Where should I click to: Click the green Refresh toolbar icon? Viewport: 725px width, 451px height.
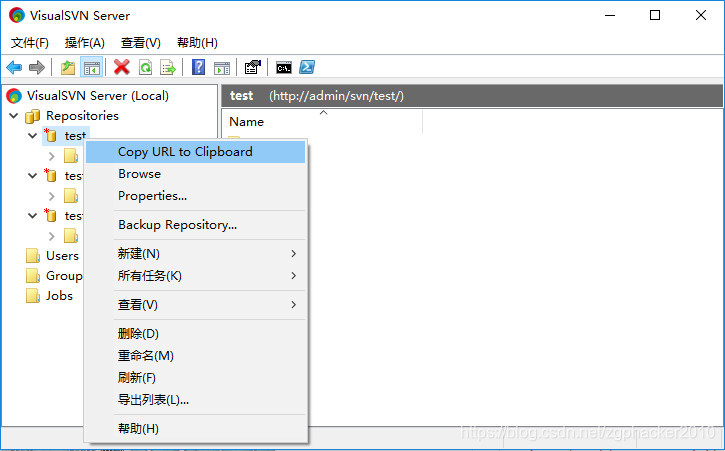point(145,68)
